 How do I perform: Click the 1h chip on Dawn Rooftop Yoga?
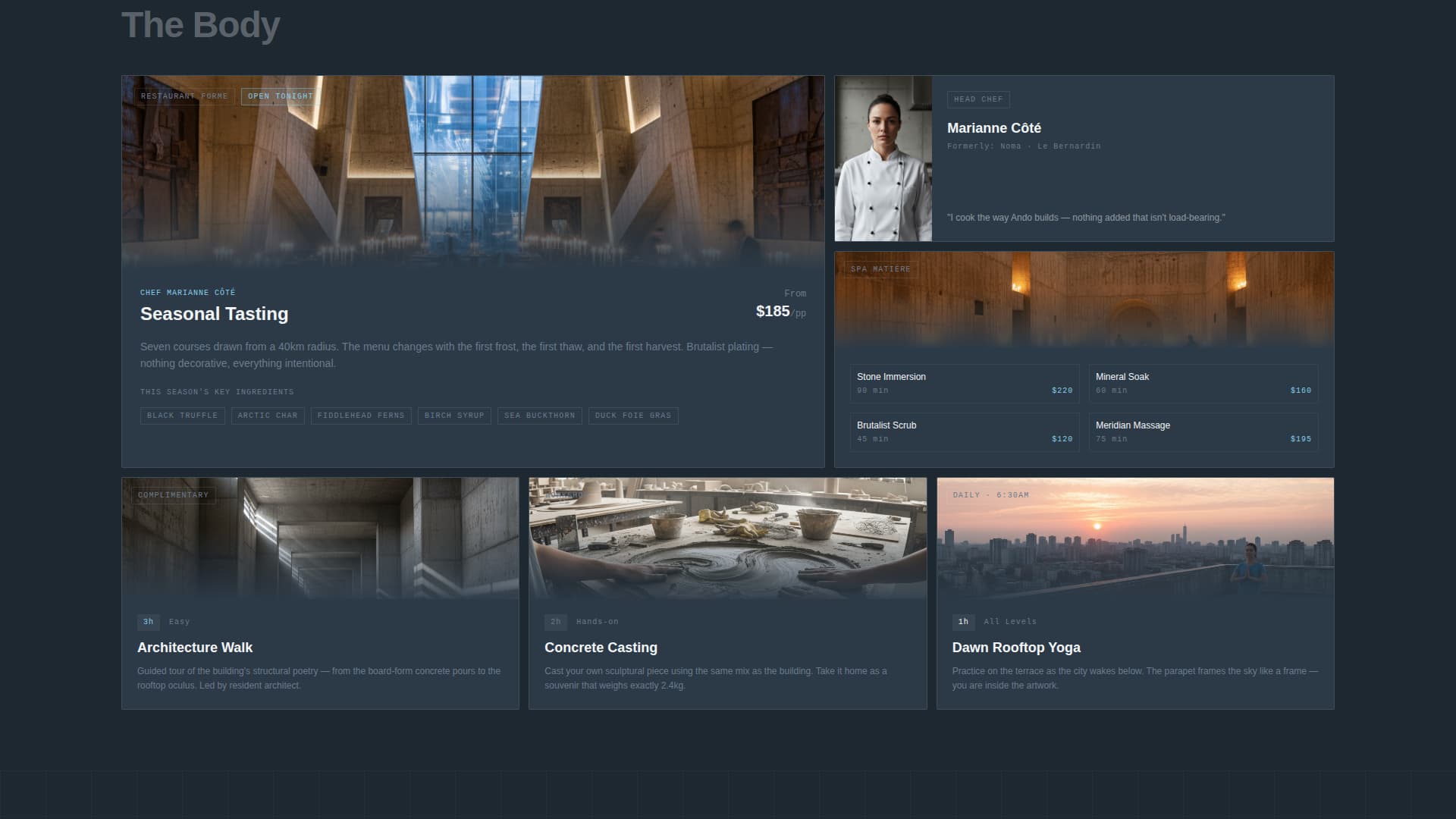pyautogui.click(x=963, y=622)
